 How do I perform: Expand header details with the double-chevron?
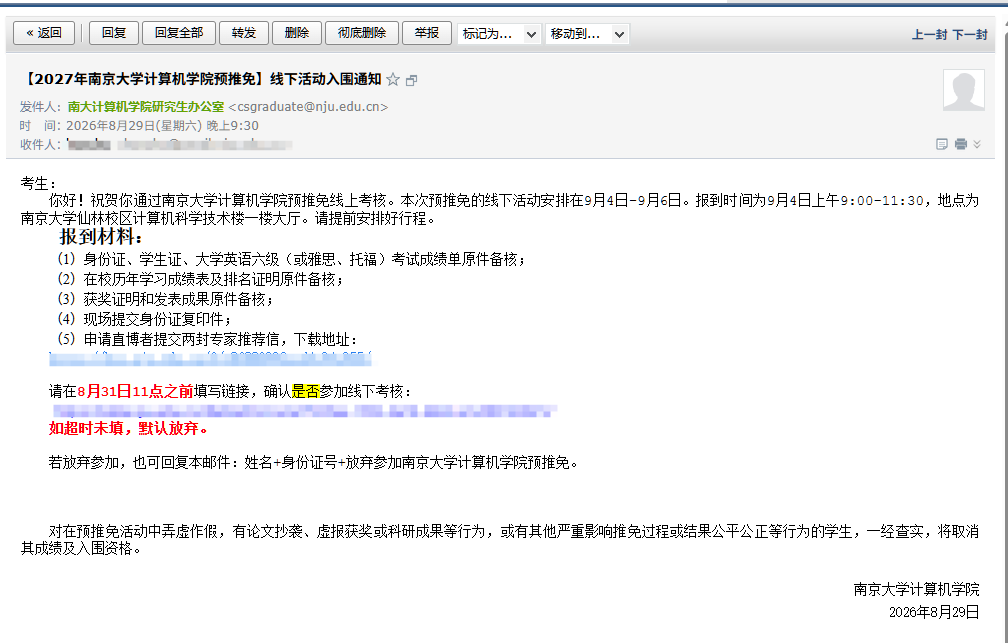977,144
